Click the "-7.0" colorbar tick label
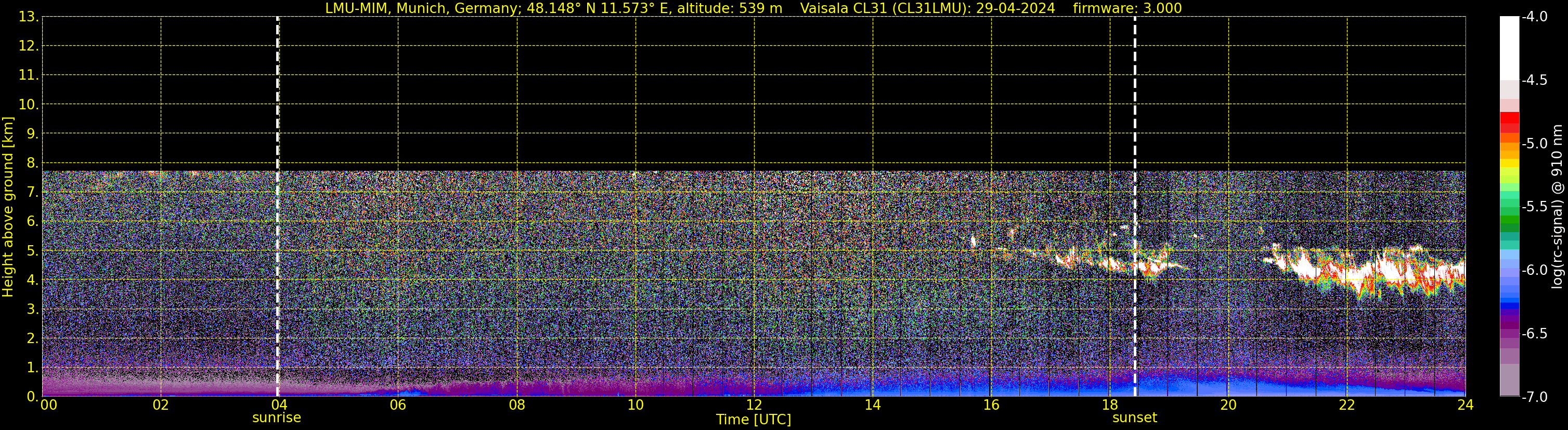Image resolution: width=1568 pixels, height=430 pixels. pyautogui.click(x=1534, y=397)
